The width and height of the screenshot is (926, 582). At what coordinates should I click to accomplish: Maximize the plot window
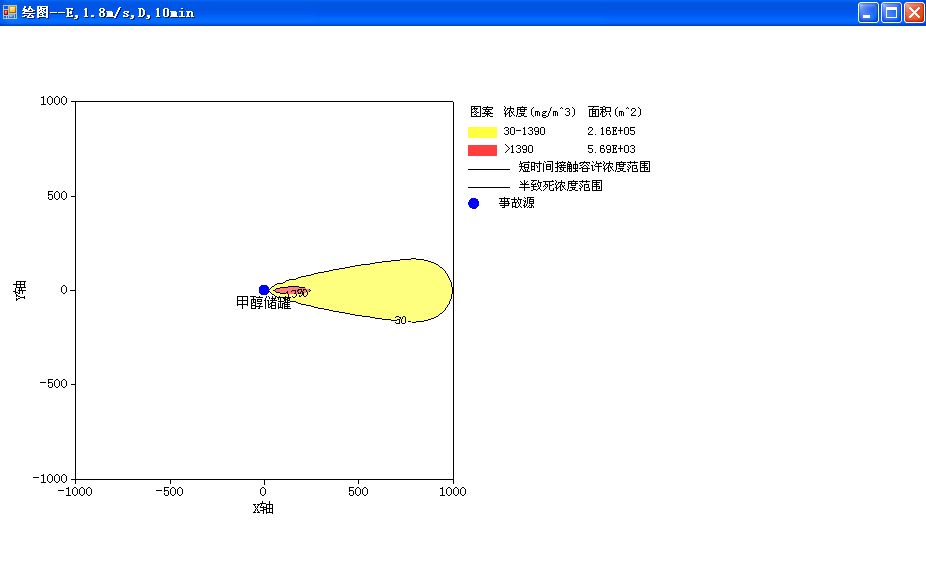(891, 12)
